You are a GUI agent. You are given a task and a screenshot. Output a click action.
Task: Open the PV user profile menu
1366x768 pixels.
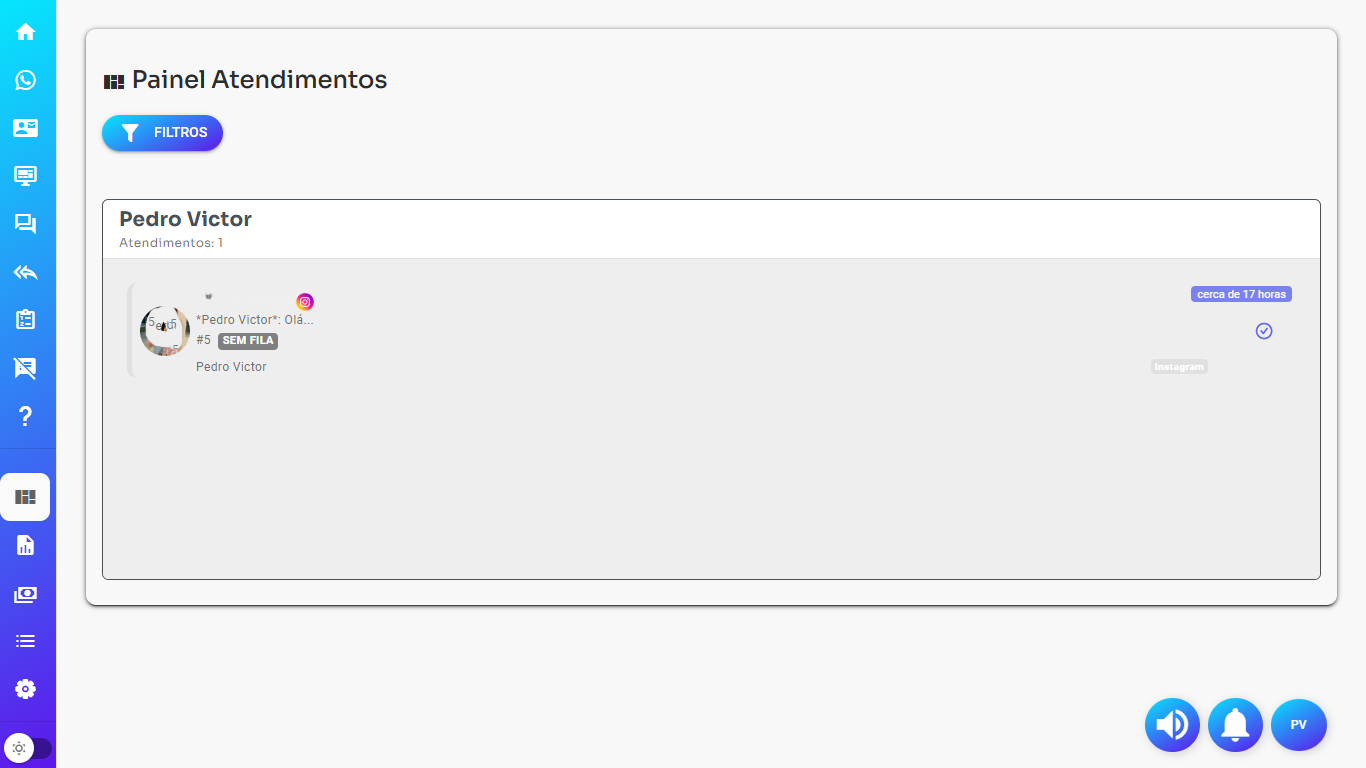click(1298, 725)
